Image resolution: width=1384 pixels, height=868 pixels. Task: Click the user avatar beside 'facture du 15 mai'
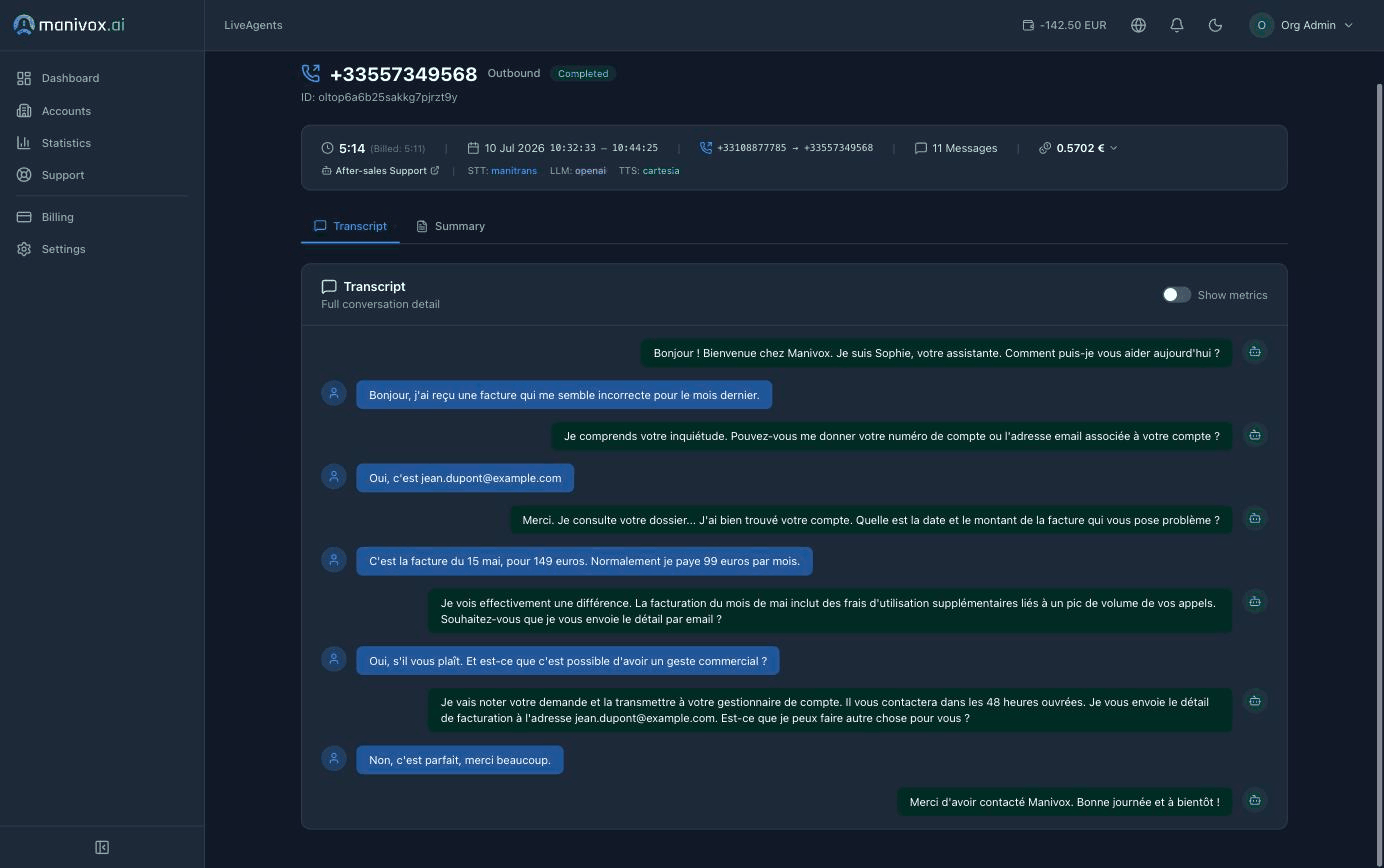point(334,559)
